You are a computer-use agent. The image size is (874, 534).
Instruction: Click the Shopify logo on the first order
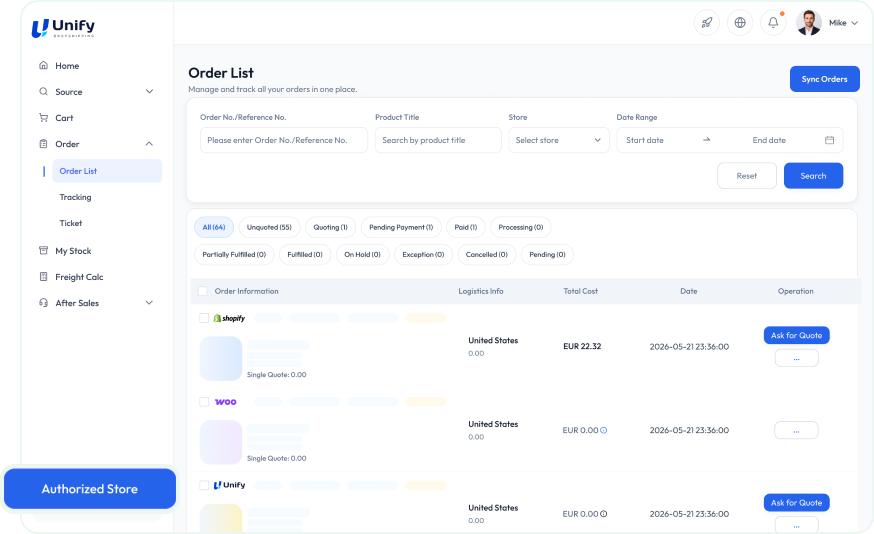pyautogui.click(x=229, y=318)
